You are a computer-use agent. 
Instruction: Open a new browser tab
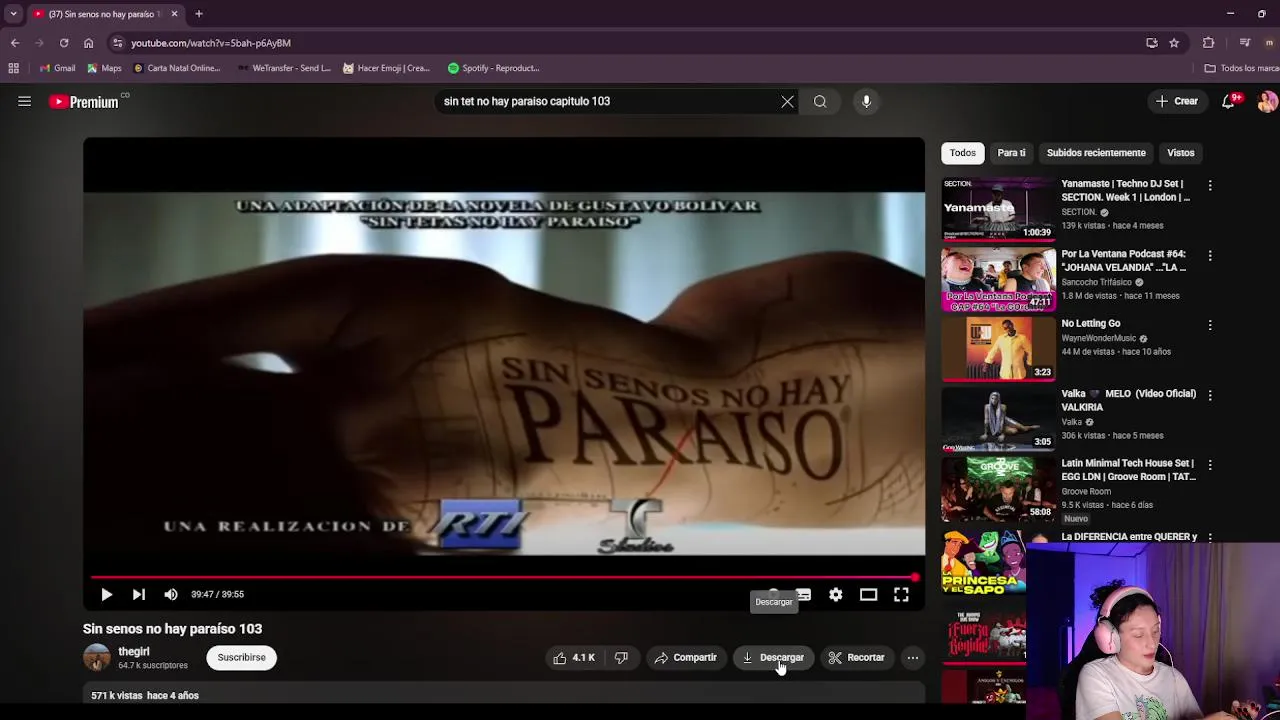click(199, 14)
